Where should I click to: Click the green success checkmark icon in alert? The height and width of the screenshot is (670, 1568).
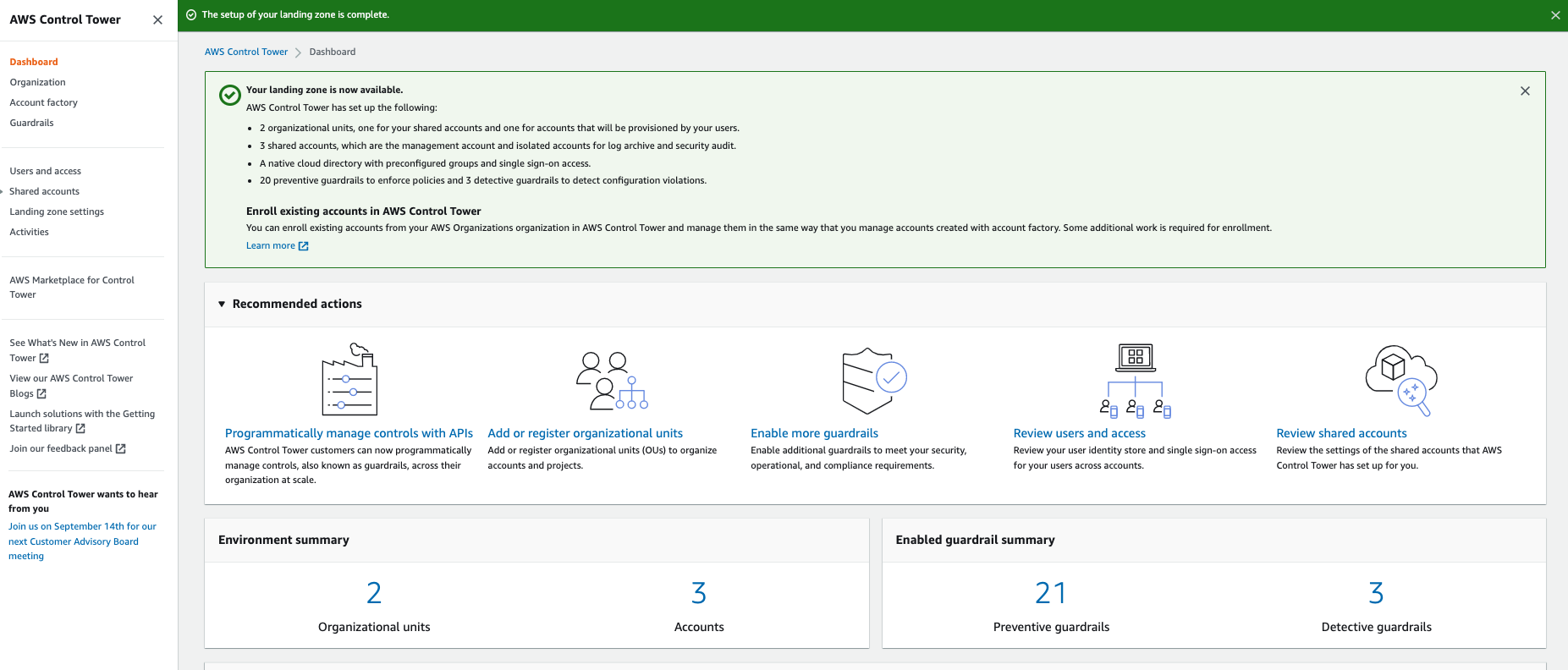pos(230,95)
